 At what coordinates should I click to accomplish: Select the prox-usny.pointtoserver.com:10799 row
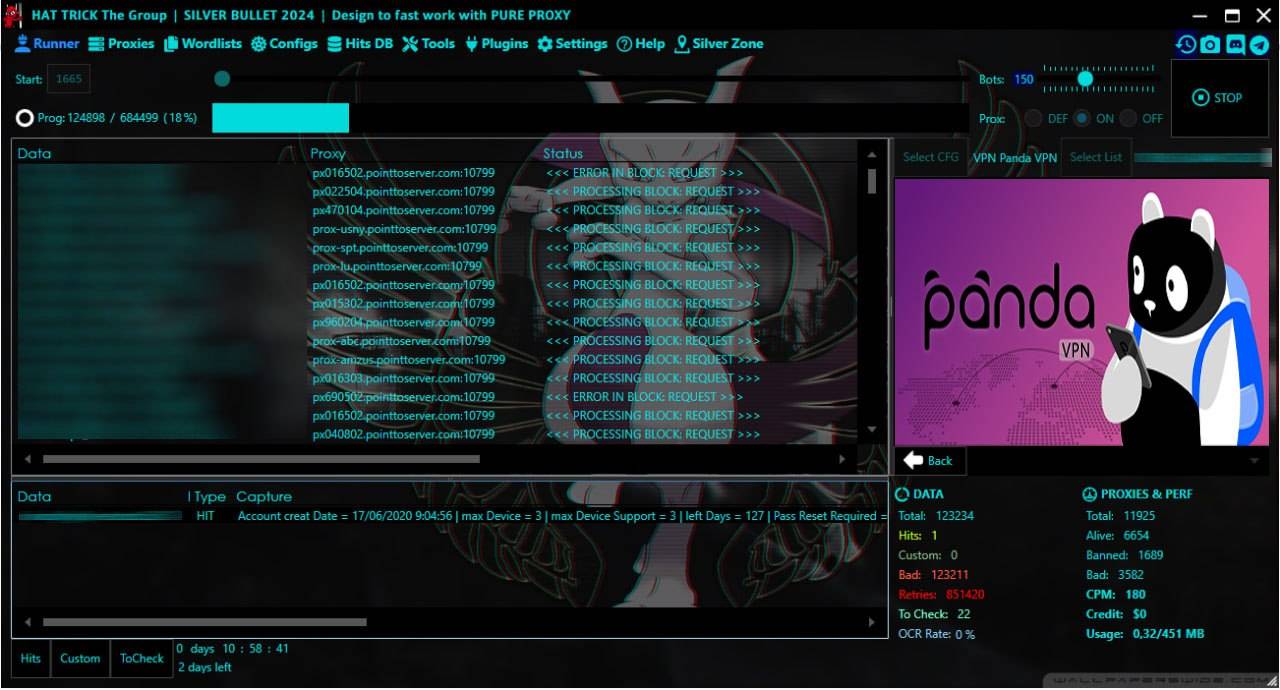438,229
